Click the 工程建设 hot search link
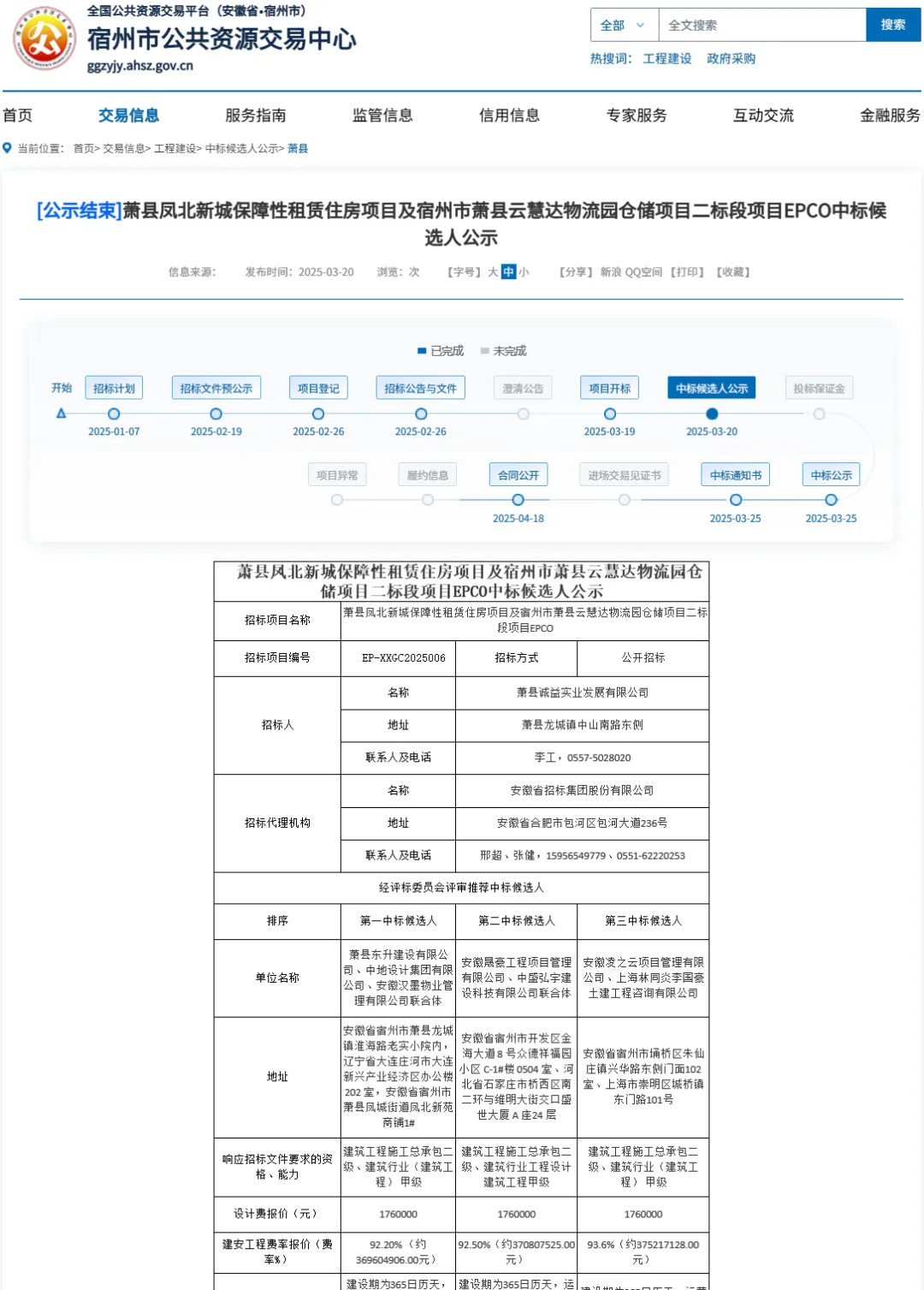Image resolution: width=924 pixels, height=1290 pixels. (x=666, y=58)
